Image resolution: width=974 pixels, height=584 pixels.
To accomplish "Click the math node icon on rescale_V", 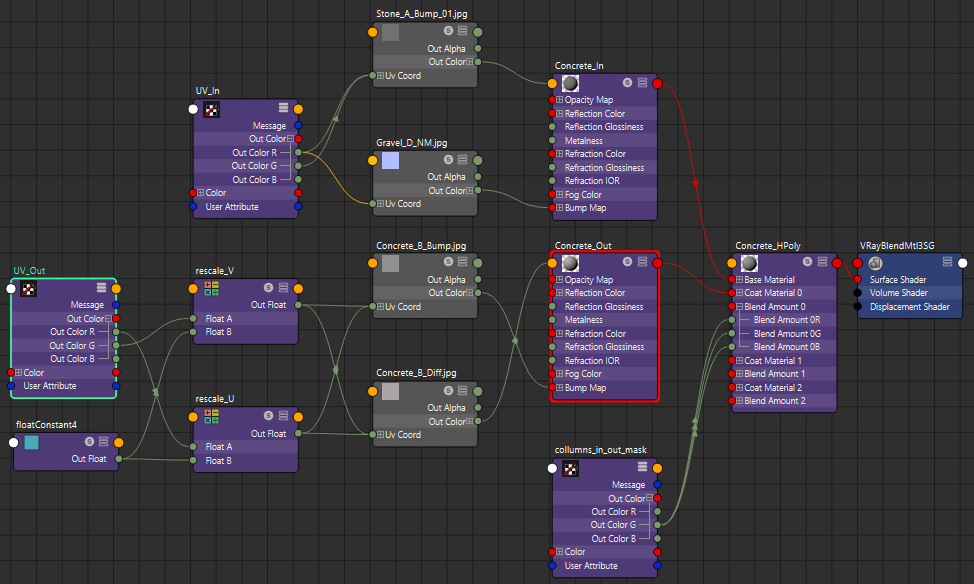I will pos(211,288).
